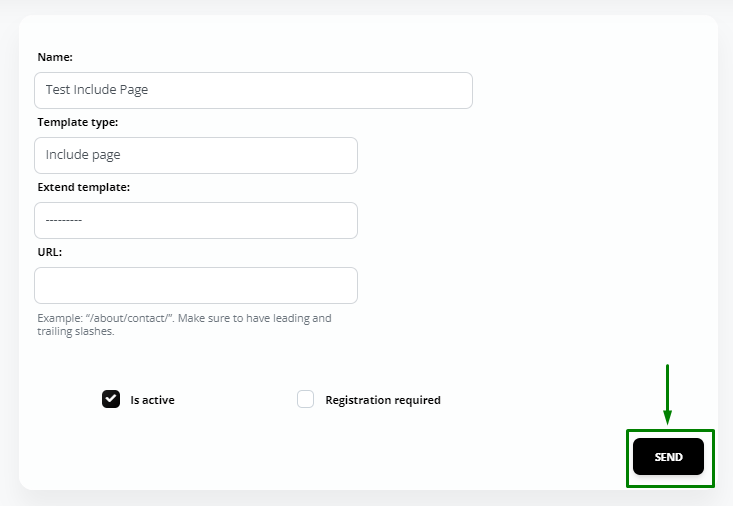Open the Template type dropdown

click(196, 155)
